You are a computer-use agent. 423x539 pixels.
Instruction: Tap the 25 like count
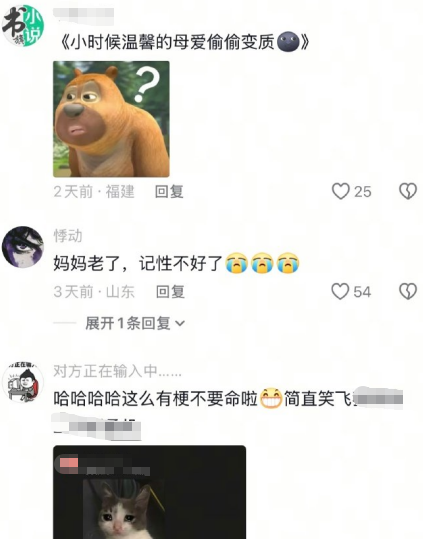coord(363,192)
